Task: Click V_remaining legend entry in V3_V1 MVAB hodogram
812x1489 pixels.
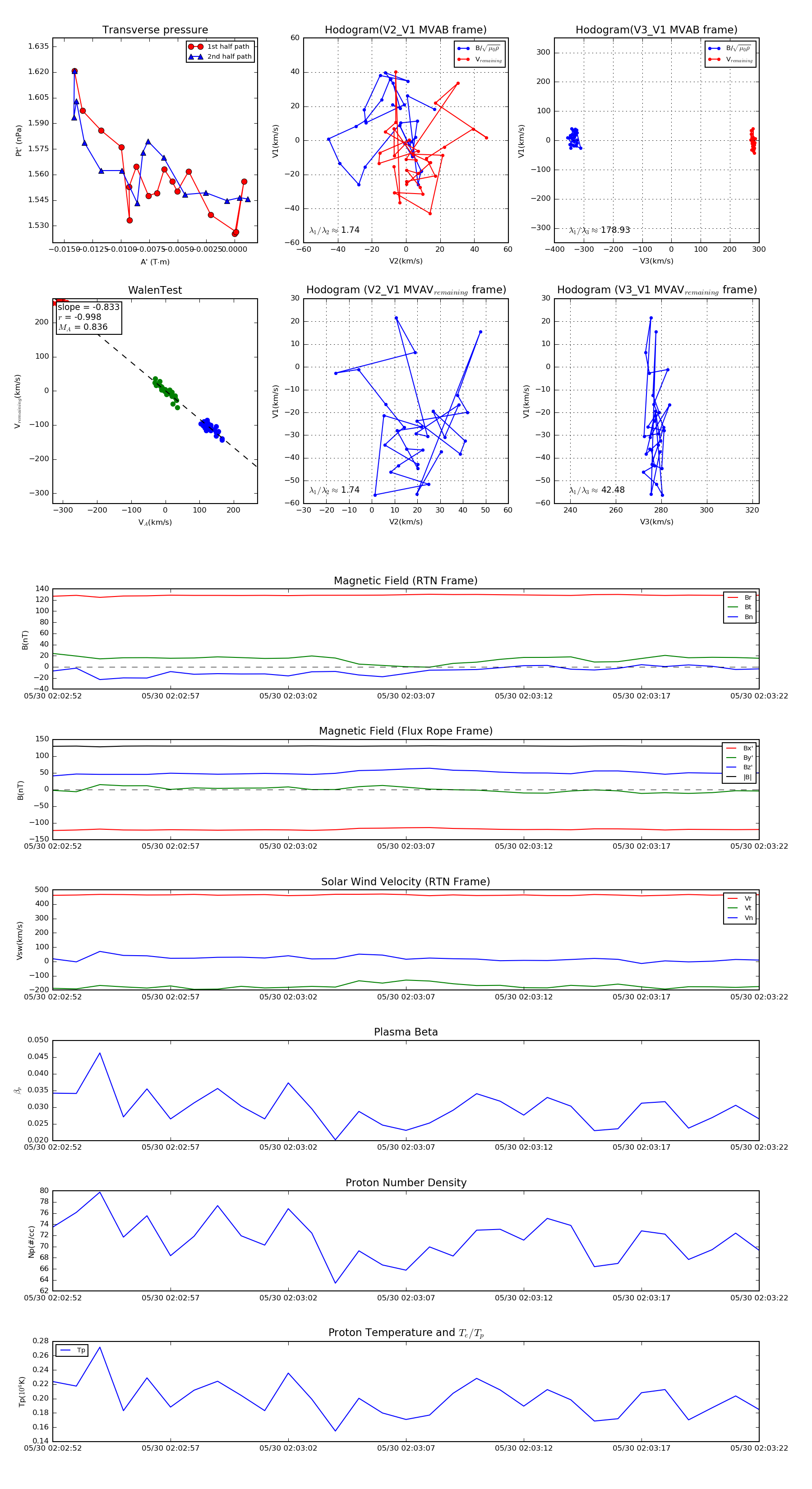Action: coord(730,60)
